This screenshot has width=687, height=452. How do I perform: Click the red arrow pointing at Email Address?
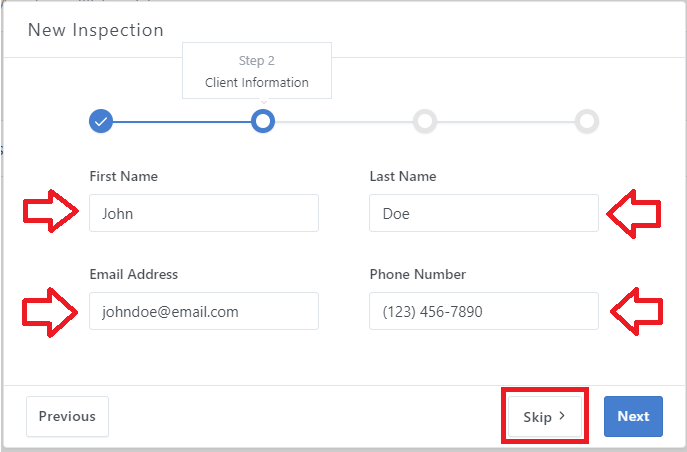tap(50, 311)
